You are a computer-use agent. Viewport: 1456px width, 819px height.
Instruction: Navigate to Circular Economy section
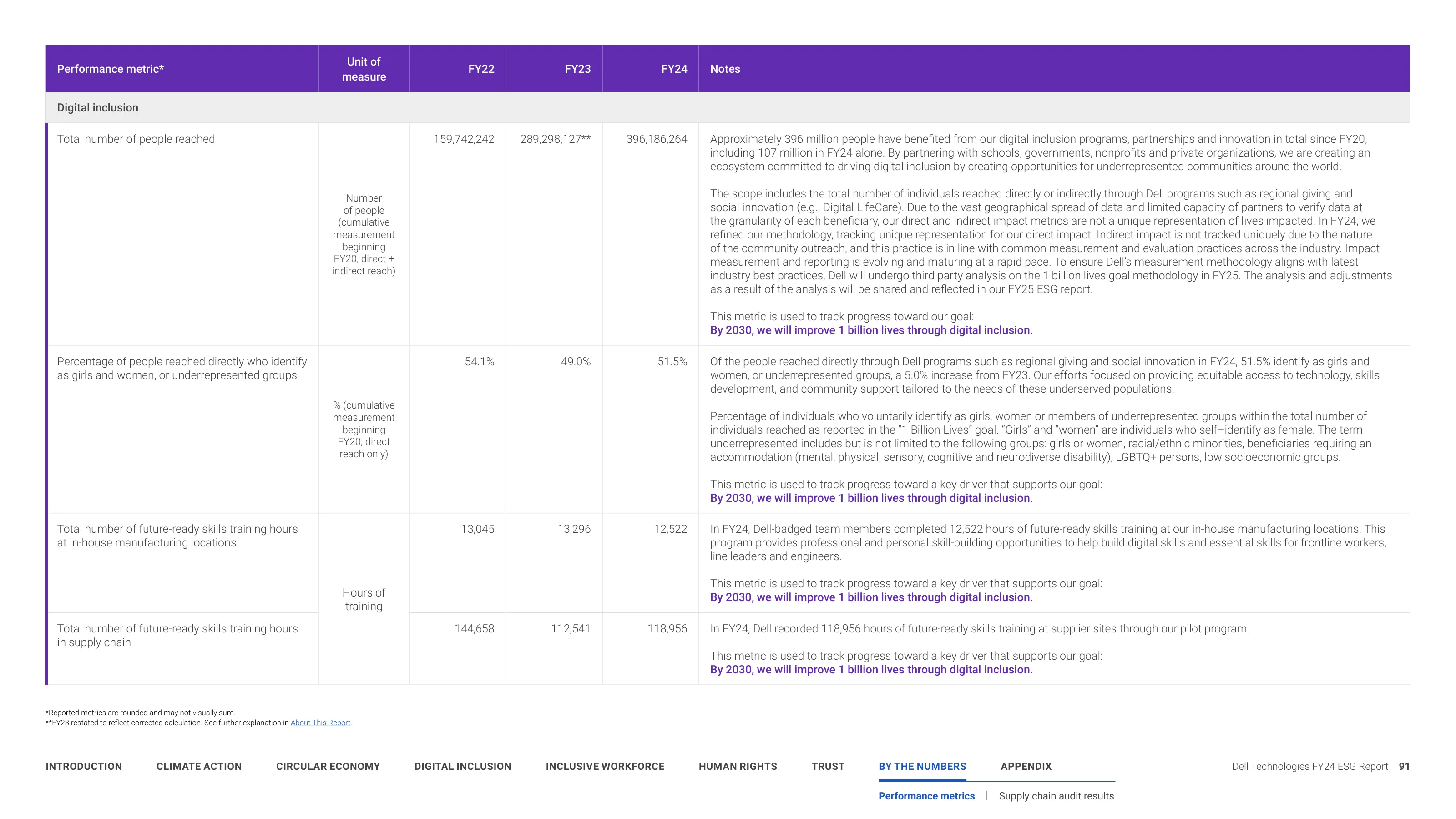tap(328, 766)
